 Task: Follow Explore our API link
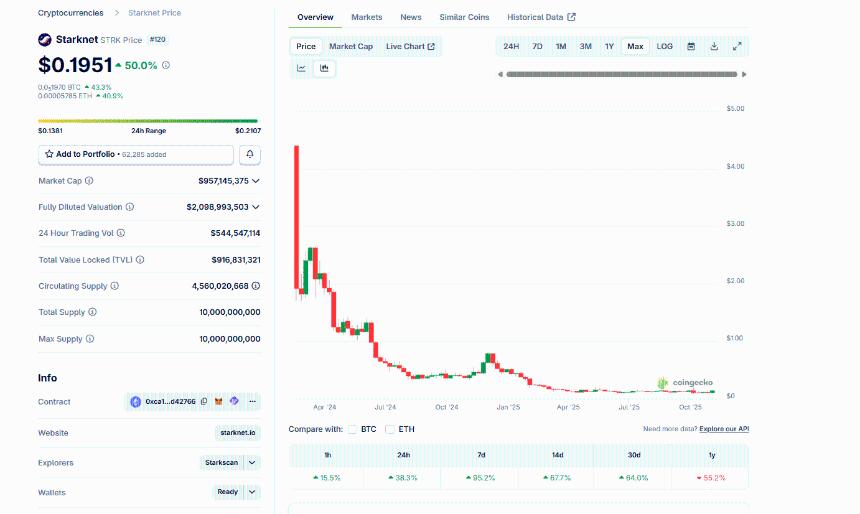(x=724, y=429)
